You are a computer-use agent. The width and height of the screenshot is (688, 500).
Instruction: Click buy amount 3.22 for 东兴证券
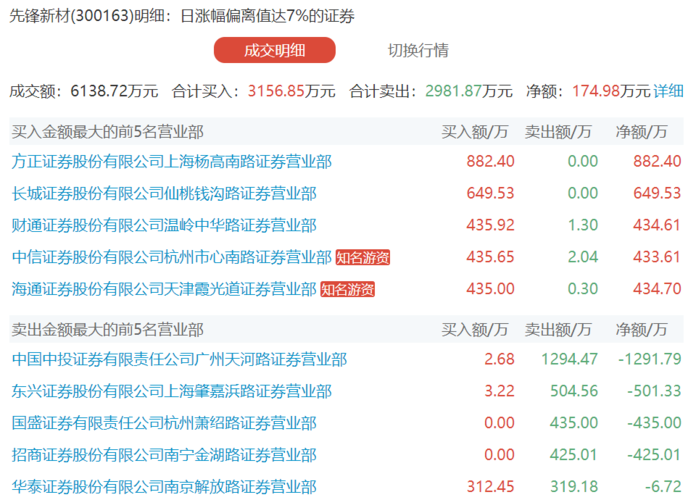click(499, 391)
